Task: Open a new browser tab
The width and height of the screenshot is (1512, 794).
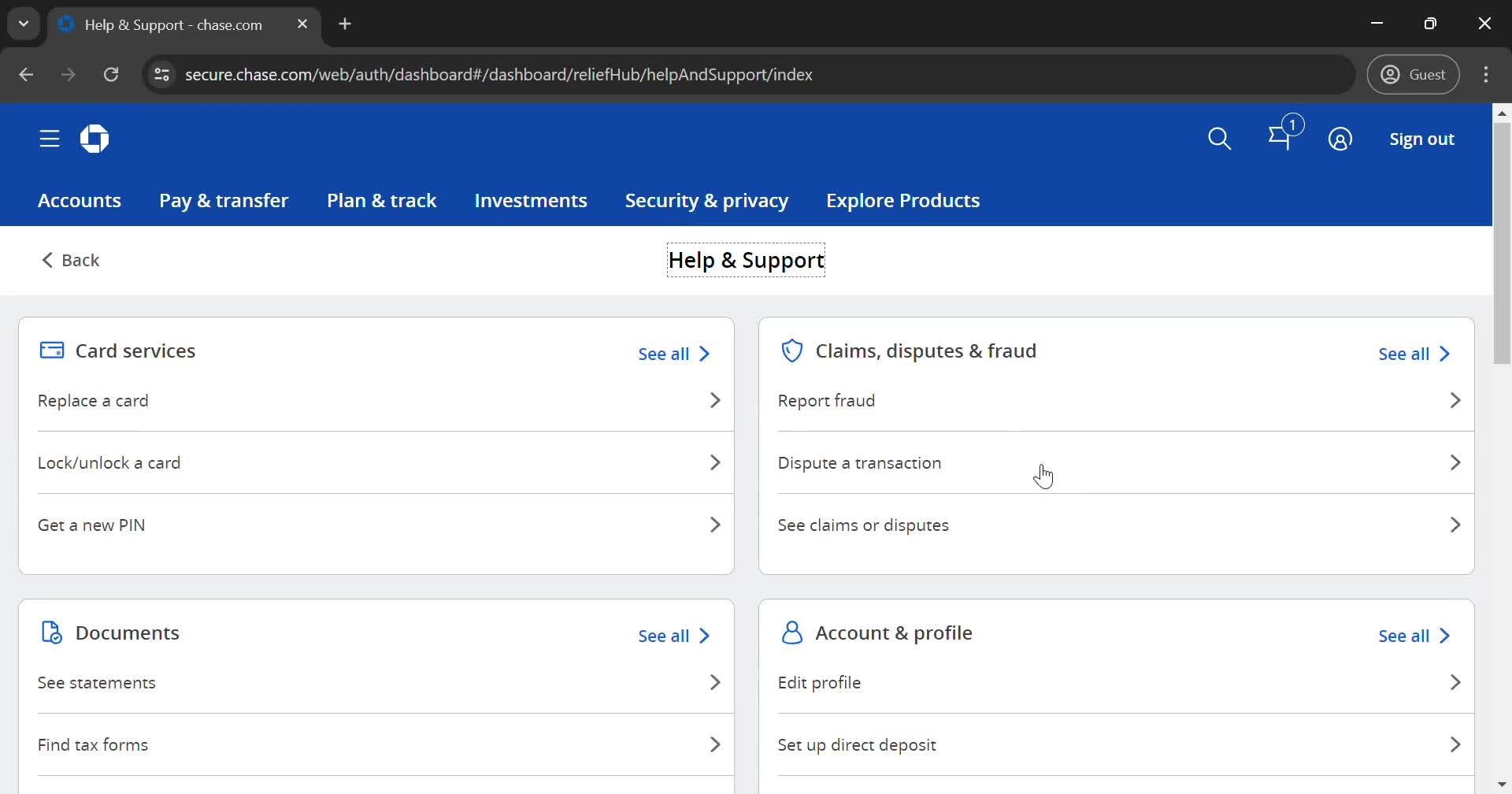Action: tap(345, 24)
